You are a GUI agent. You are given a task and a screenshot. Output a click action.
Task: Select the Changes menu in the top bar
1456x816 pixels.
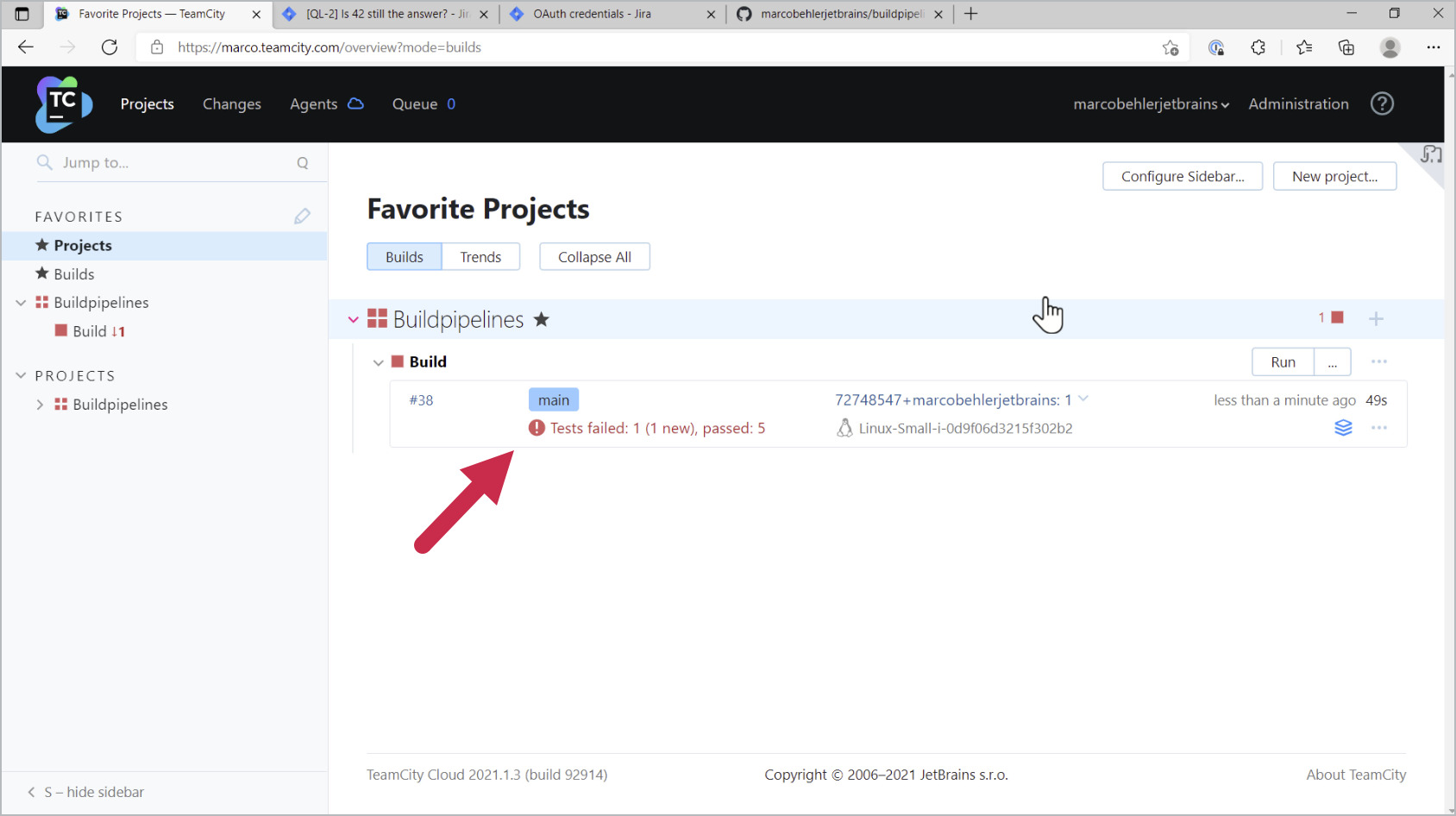point(231,104)
